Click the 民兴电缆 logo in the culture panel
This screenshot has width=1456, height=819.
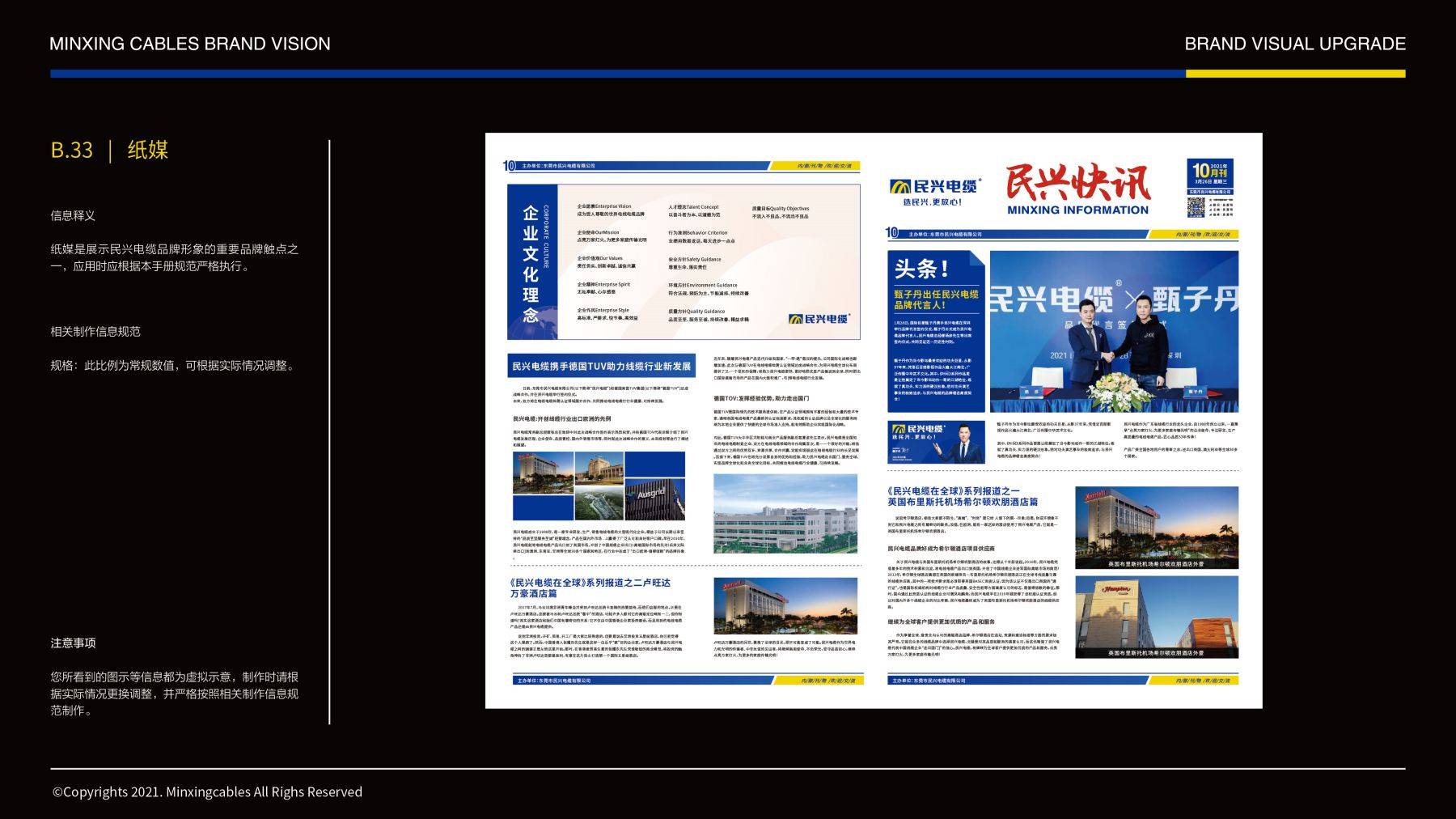[819, 319]
